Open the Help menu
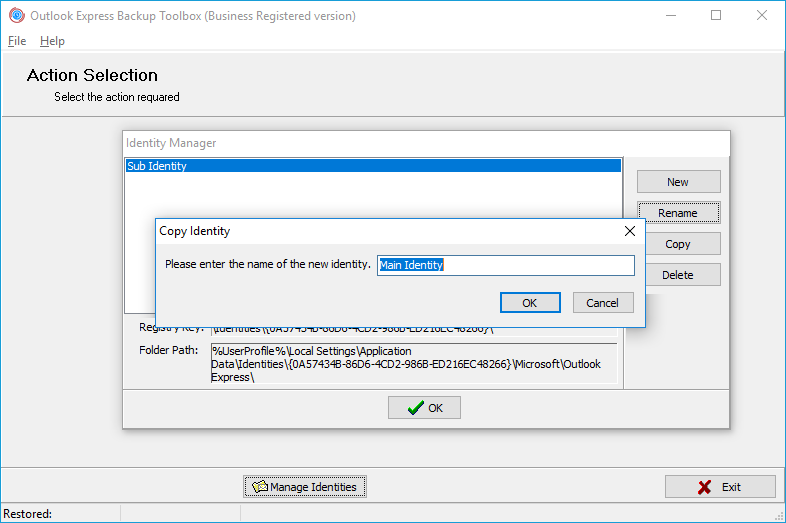This screenshot has width=786, height=523. pos(52,41)
